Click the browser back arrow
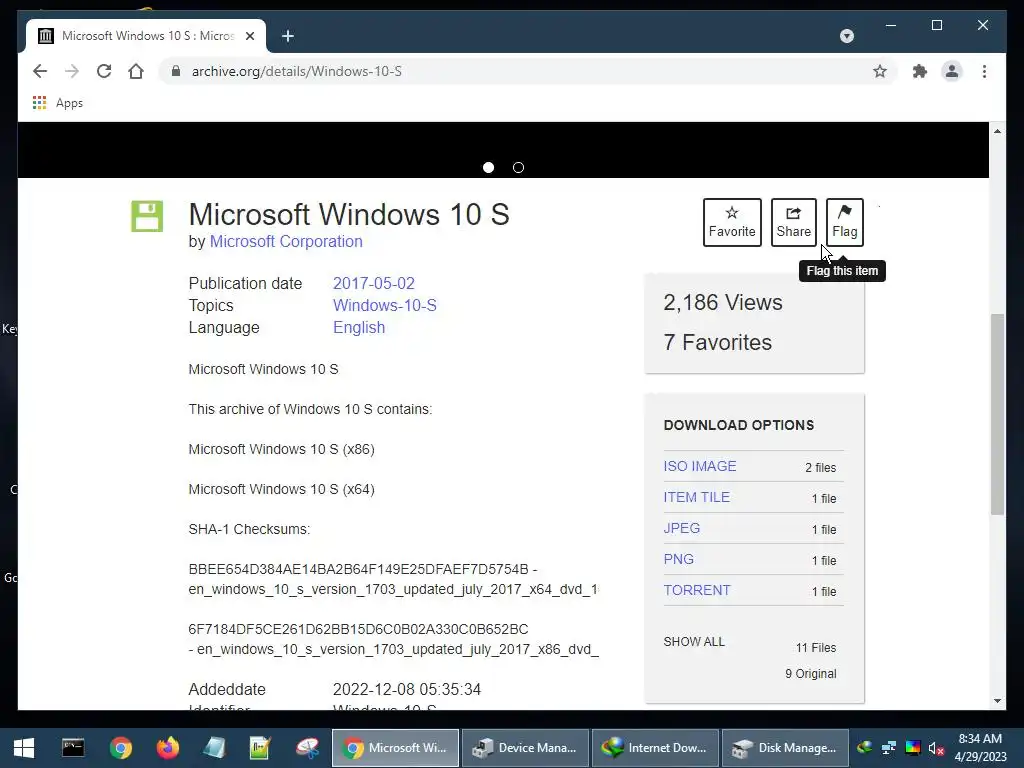The image size is (1024, 768). pos(40,71)
